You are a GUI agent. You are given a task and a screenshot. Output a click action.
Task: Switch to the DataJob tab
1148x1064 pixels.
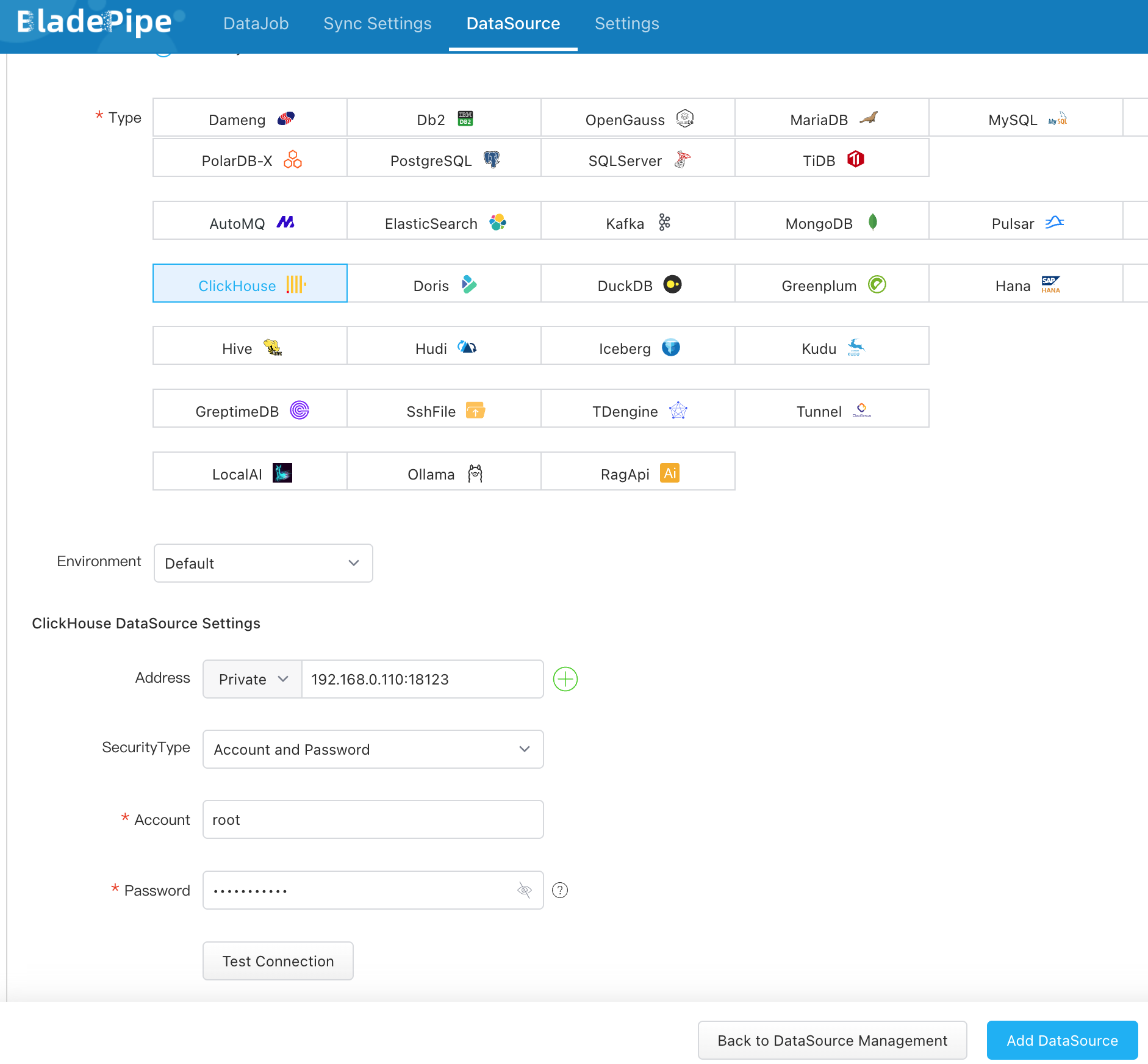click(x=256, y=23)
